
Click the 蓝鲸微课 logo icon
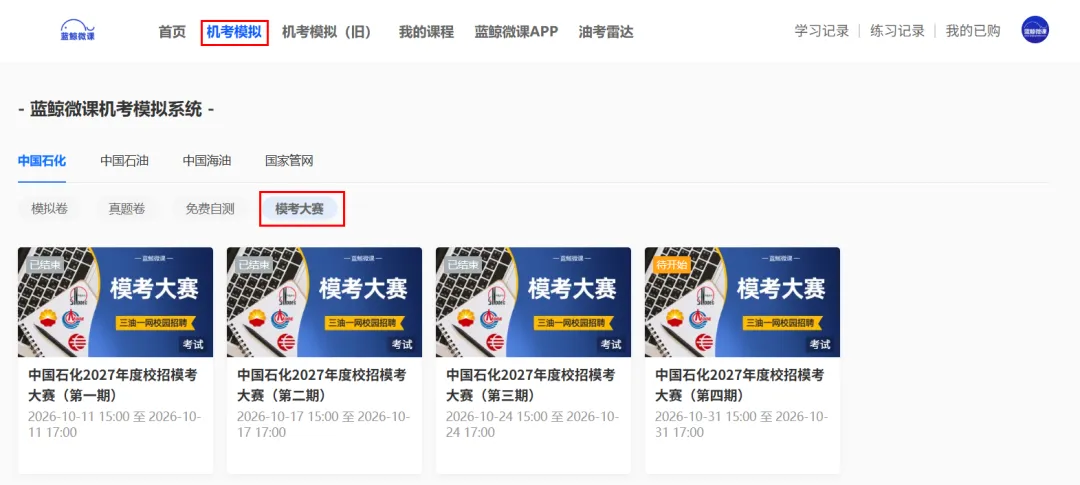(77, 30)
